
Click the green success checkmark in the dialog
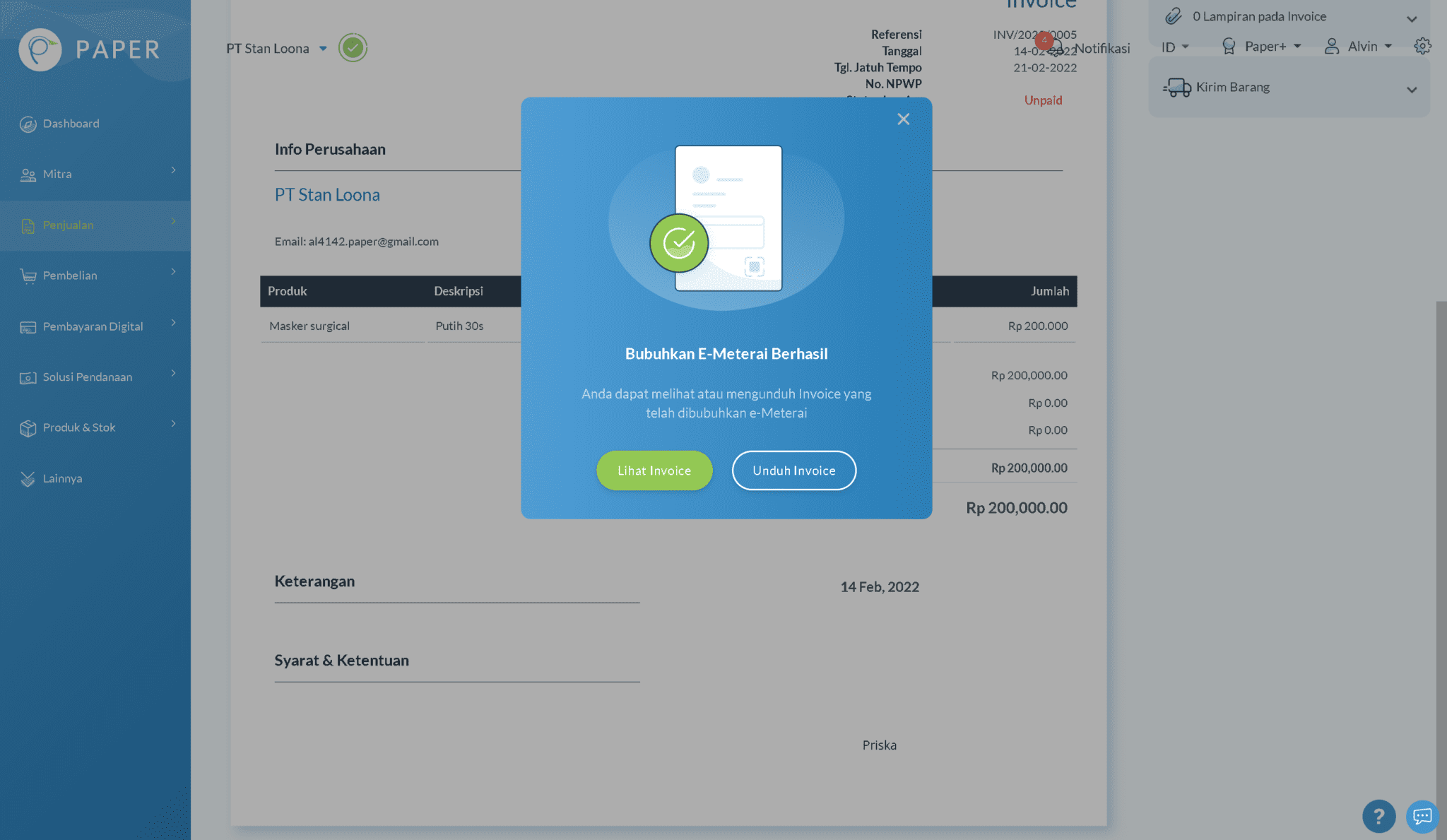(x=678, y=242)
